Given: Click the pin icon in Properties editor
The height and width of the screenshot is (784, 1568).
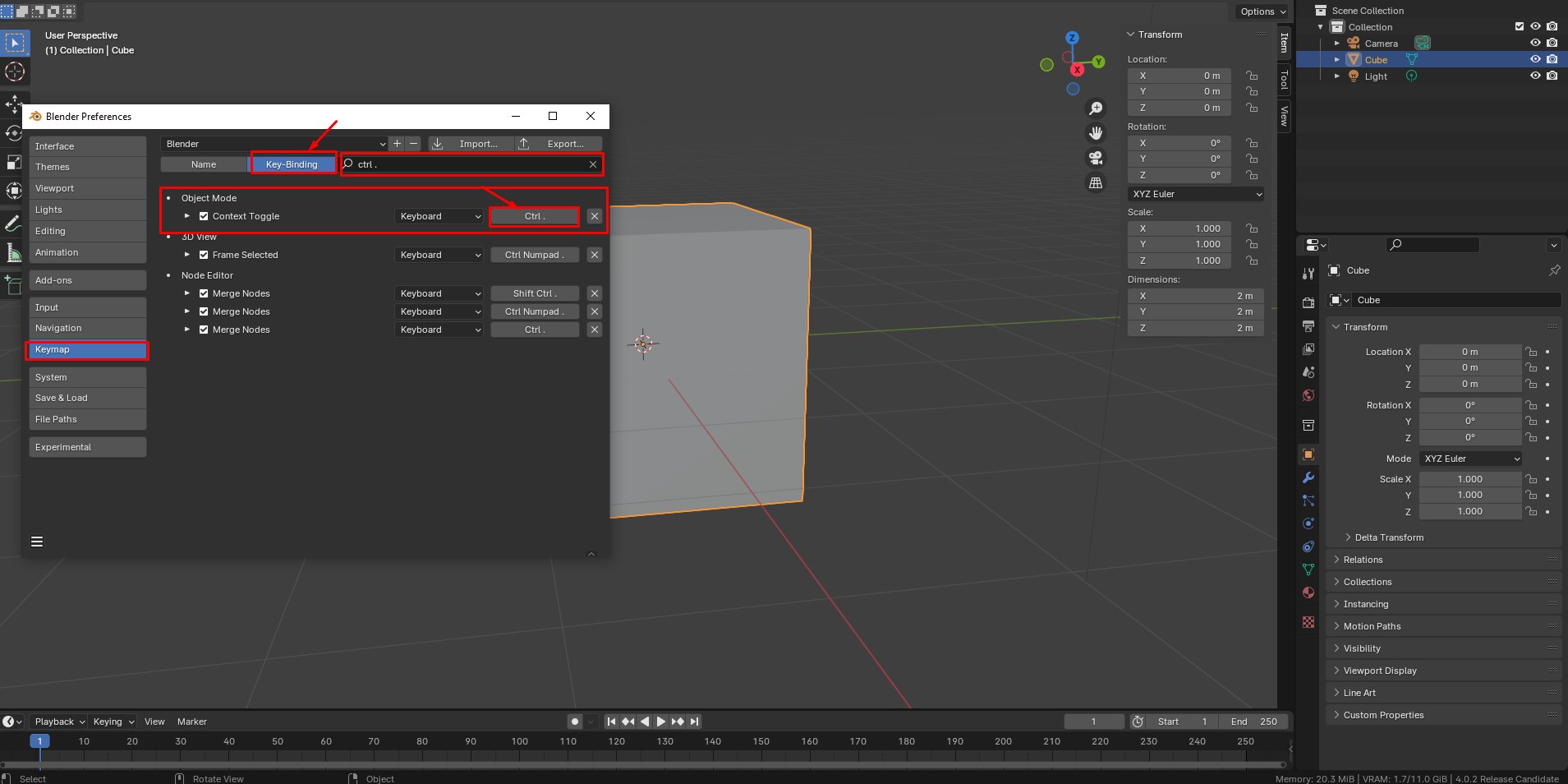Looking at the screenshot, I should click(1554, 270).
